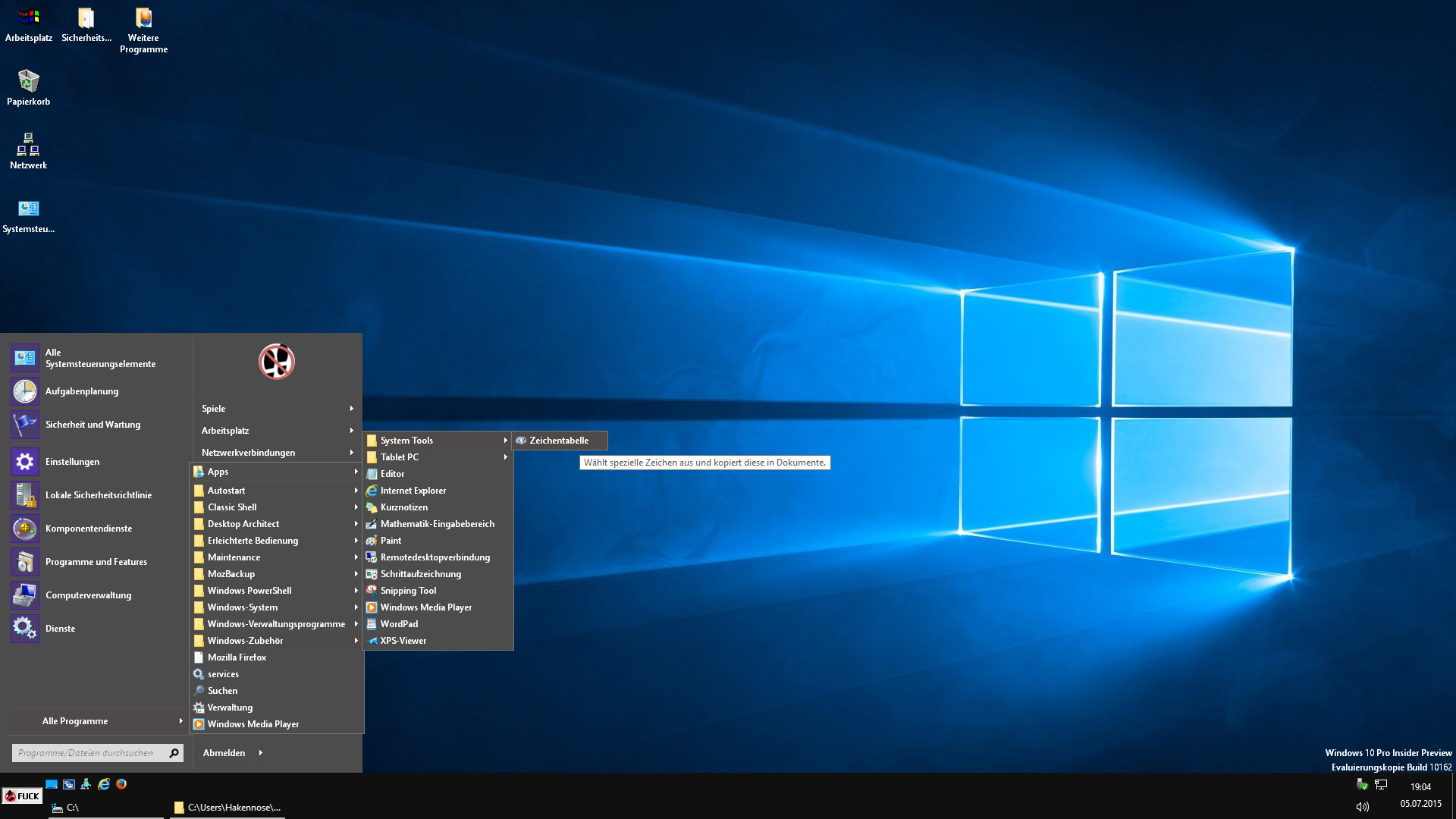Launch Internet Explorer from taskbar quick launch
This screenshot has height=819, width=1456.
(x=104, y=784)
